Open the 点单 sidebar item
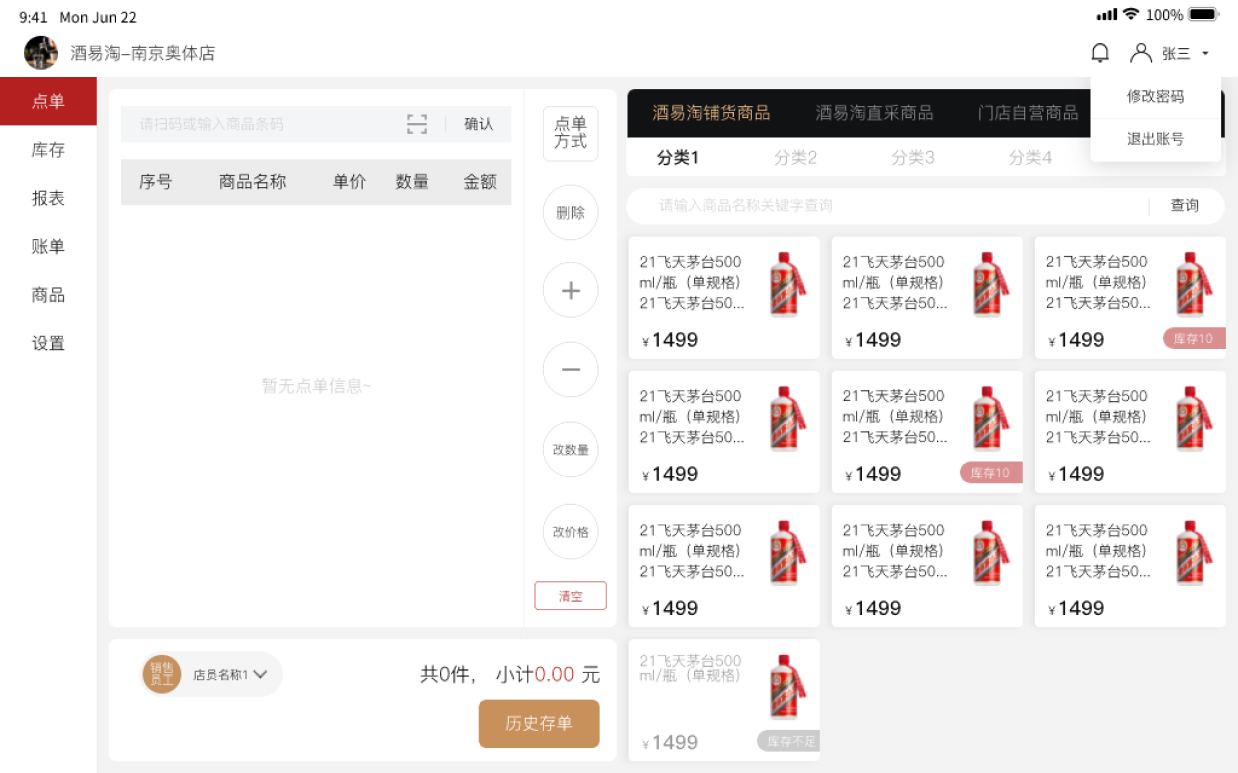Viewport: 1238px width, 773px height. (x=48, y=101)
